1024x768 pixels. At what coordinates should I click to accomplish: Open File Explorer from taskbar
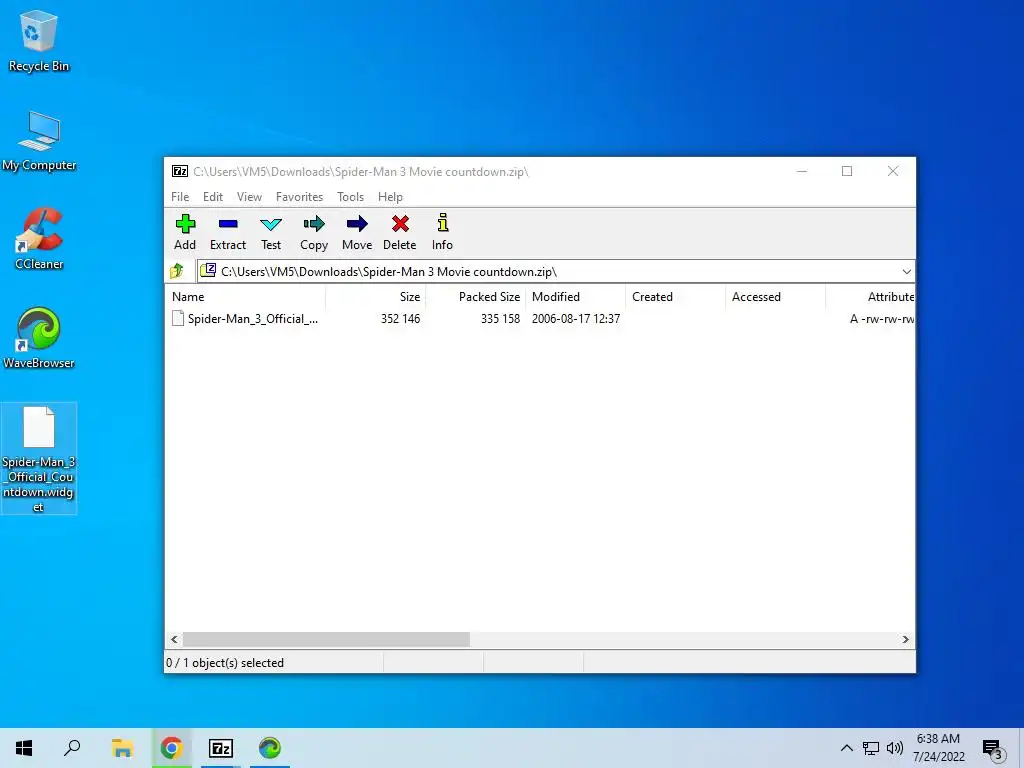(x=122, y=748)
